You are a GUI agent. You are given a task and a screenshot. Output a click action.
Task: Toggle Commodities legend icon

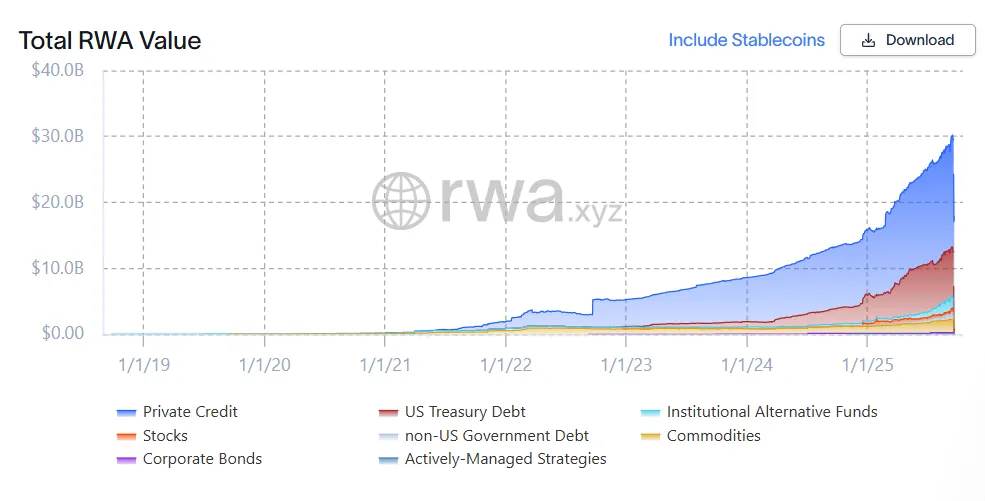tap(650, 436)
